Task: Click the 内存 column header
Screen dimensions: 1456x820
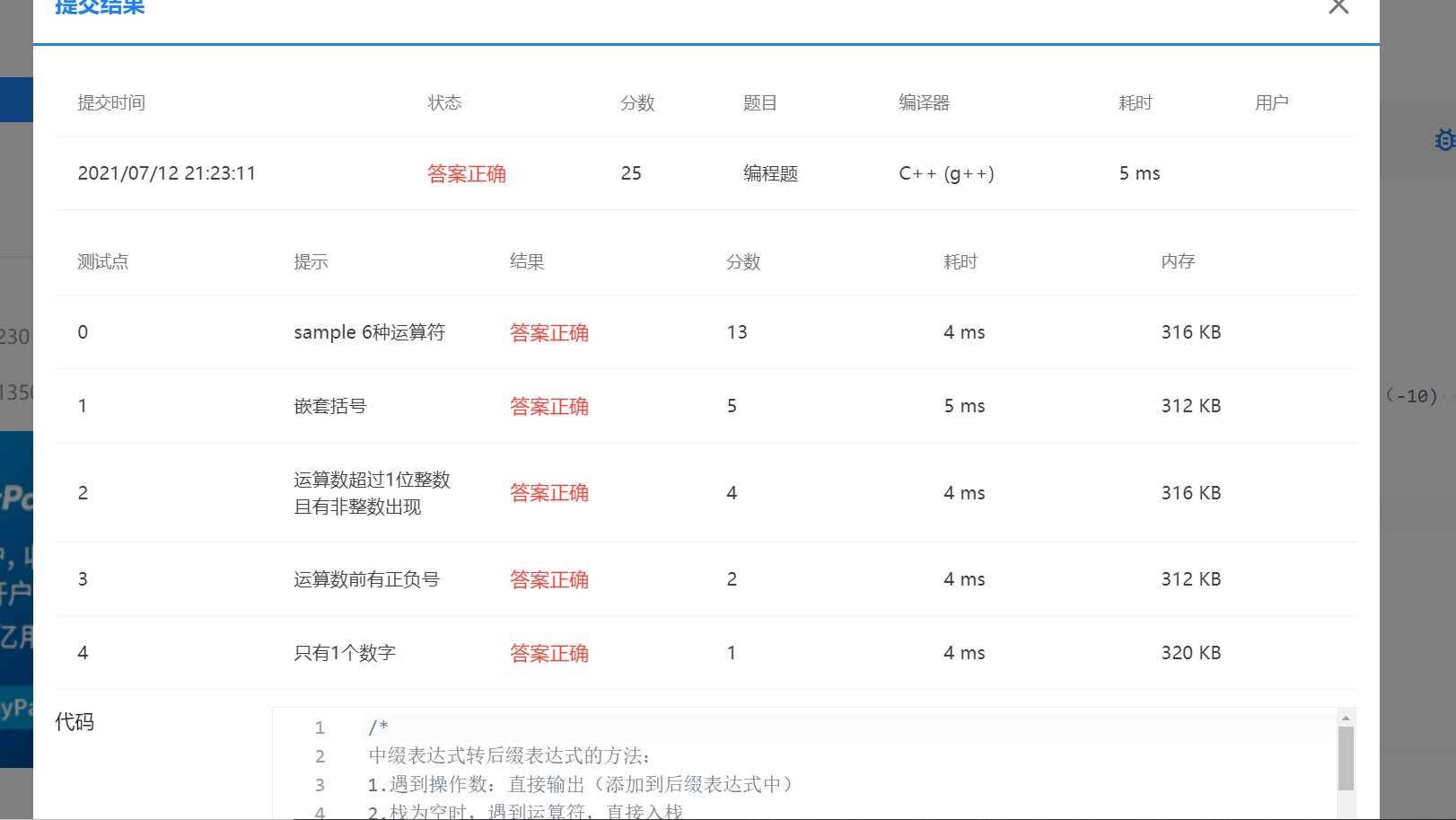Action: tap(1179, 261)
